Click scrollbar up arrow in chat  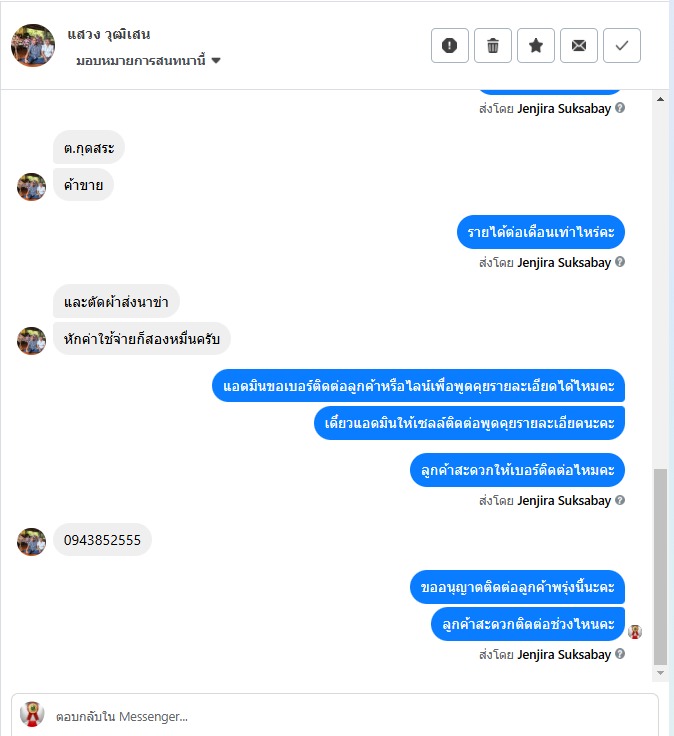click(x=660, y=99)
